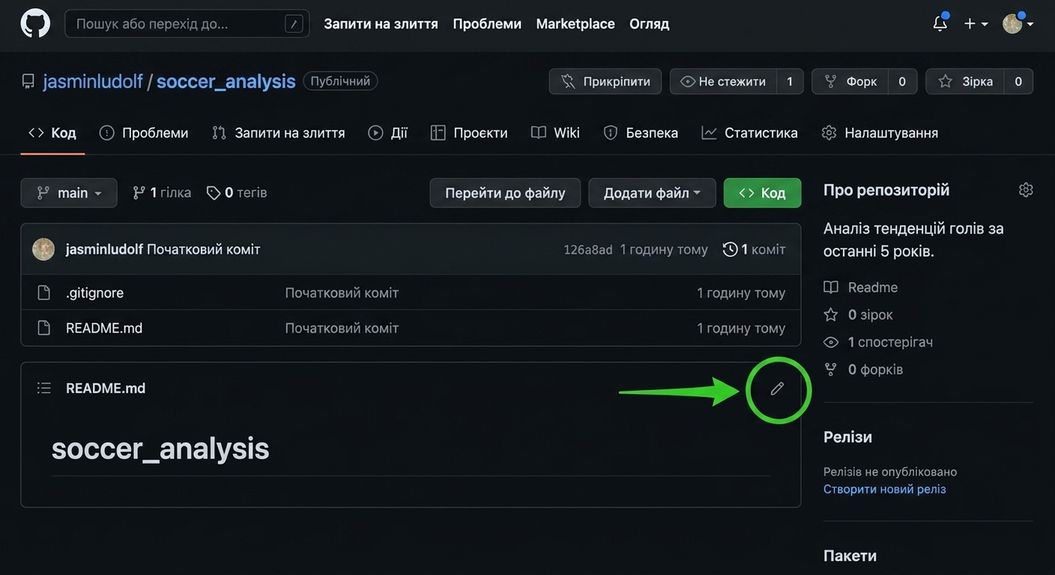1055x575 pixels.
Task: Switch to the 'Проекти' tab
Action: click(469, 133)
